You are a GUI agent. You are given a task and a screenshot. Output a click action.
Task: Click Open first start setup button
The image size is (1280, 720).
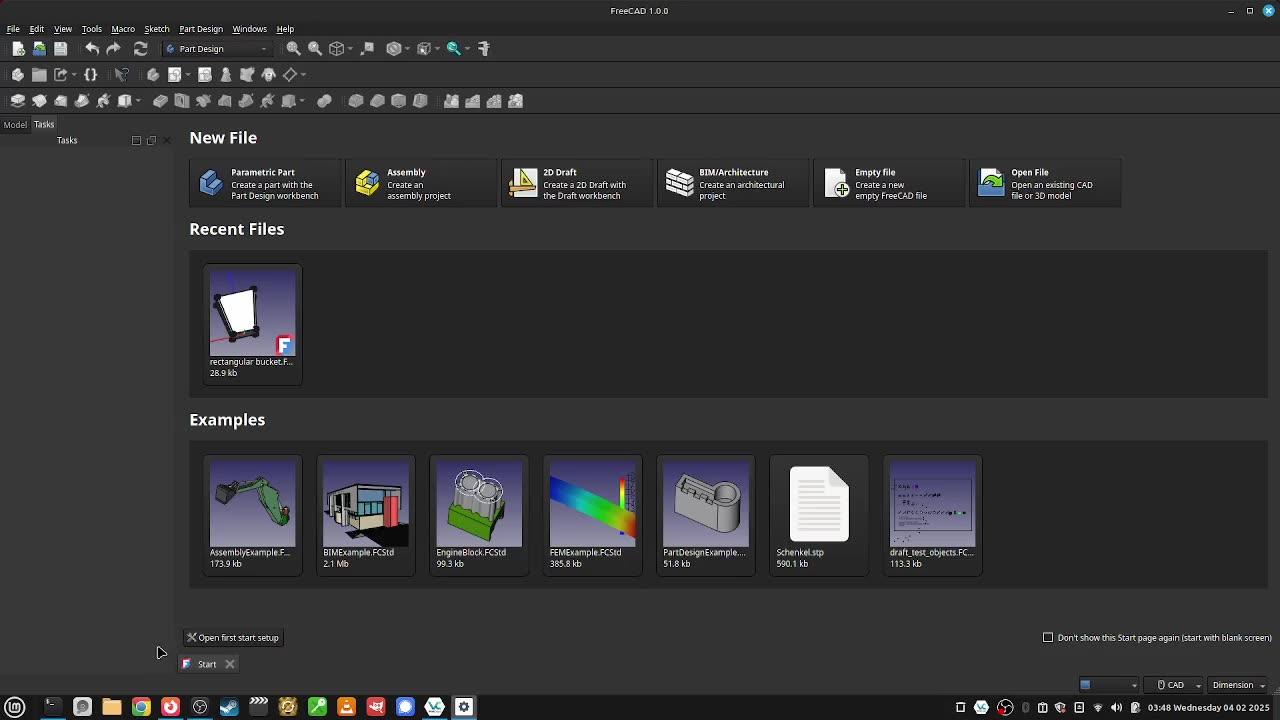(233, 637)
